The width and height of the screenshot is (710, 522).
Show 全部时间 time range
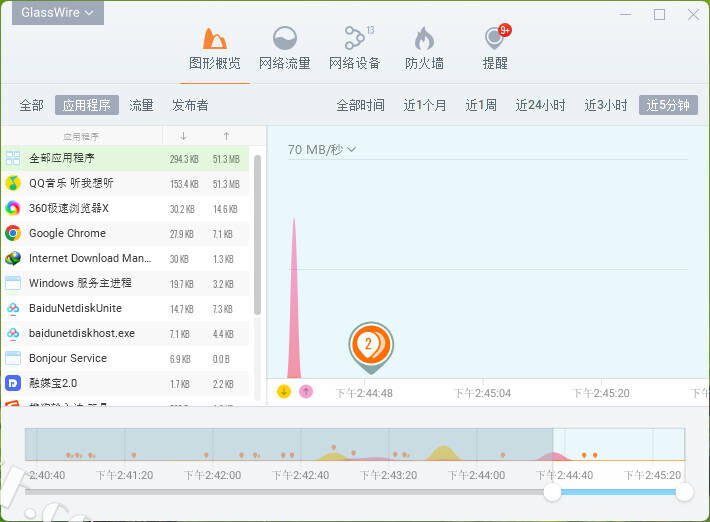[360, 105]
